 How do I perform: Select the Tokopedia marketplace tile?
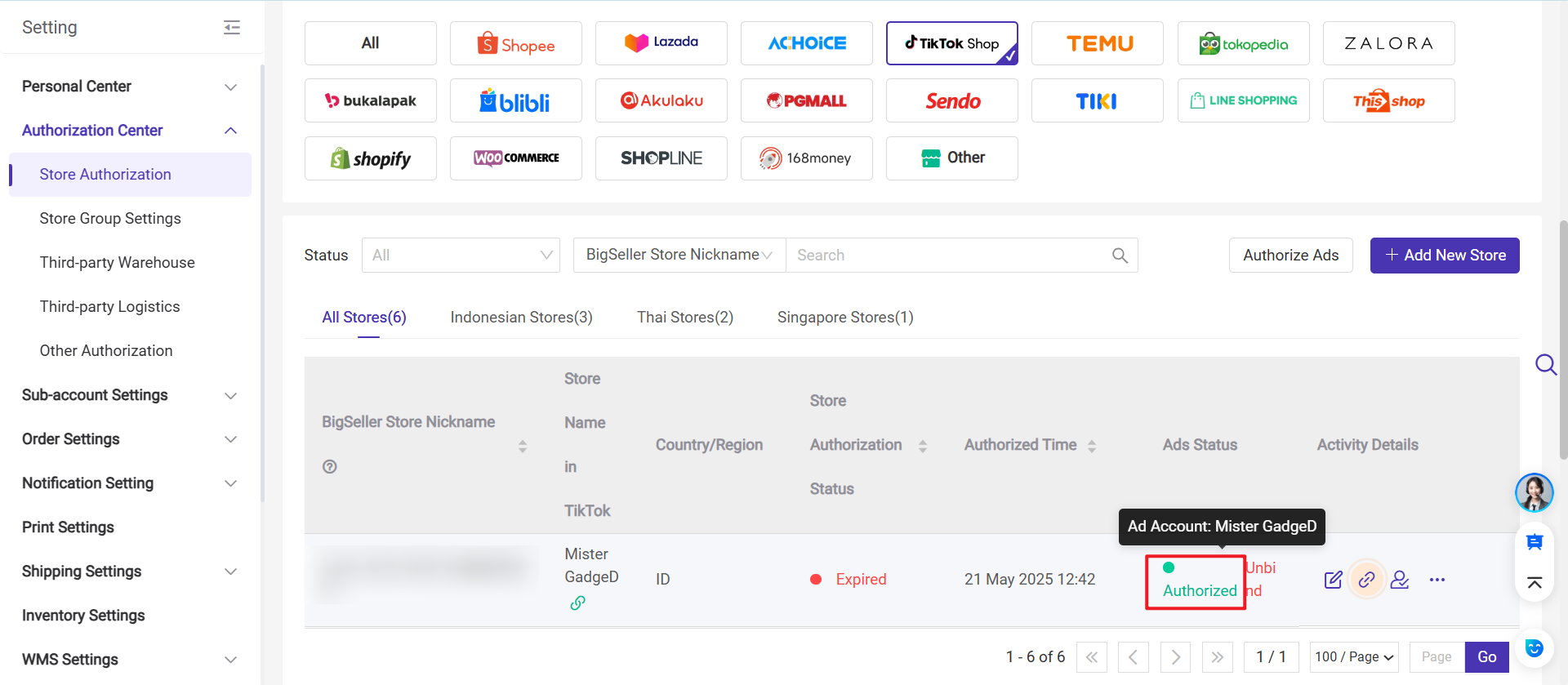pos(1244,43)
